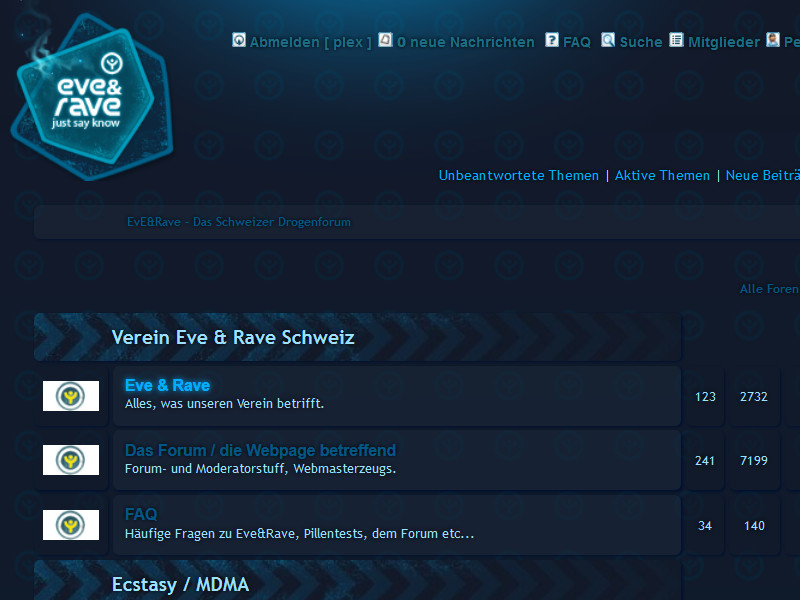Click the Das Forum row status icon
The width and height of the screenshot is (800, 600).
point(71,460)
